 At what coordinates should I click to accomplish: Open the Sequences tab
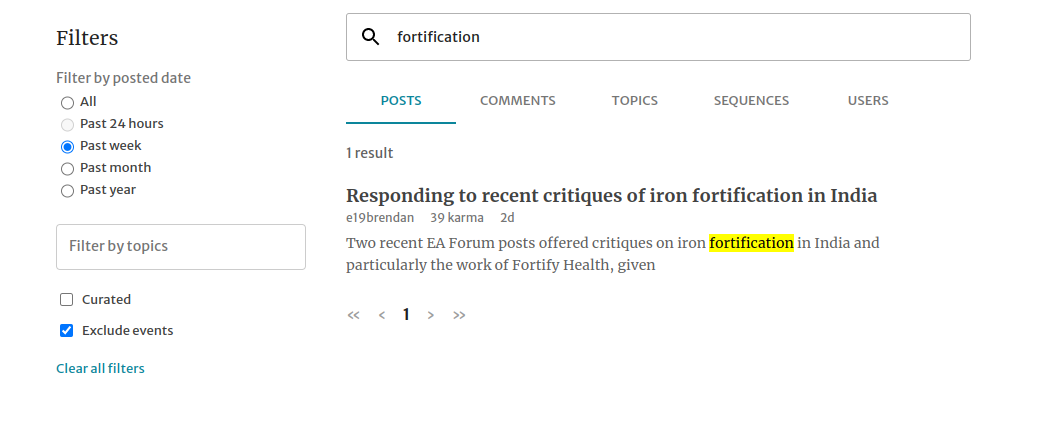pyautogui.click(x=751, y=101)
